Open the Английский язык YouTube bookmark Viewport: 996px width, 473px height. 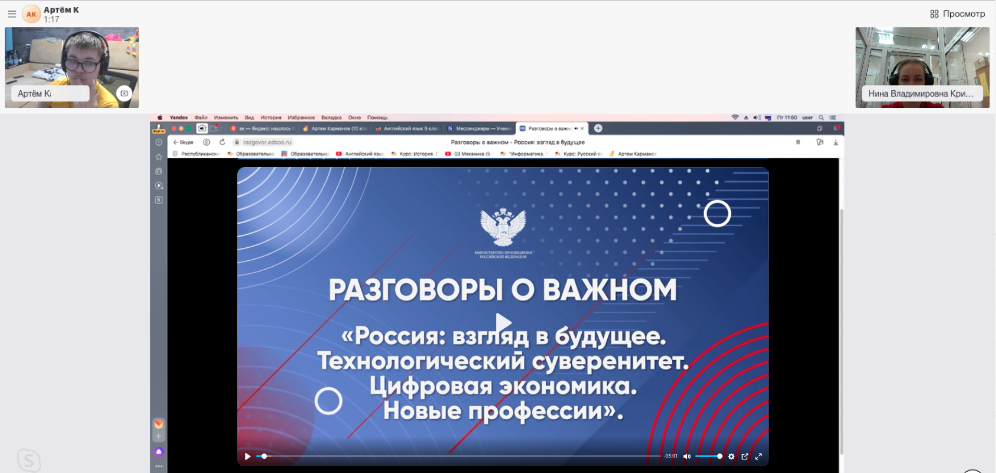pyautogui.click(x=360, y=154)
